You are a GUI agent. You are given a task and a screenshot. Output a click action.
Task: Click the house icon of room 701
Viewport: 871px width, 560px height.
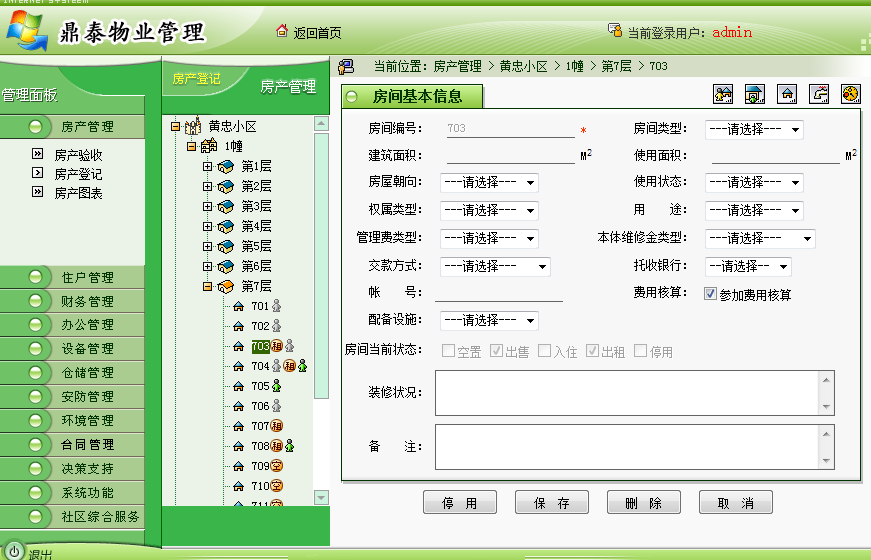[x=238, y=306]
